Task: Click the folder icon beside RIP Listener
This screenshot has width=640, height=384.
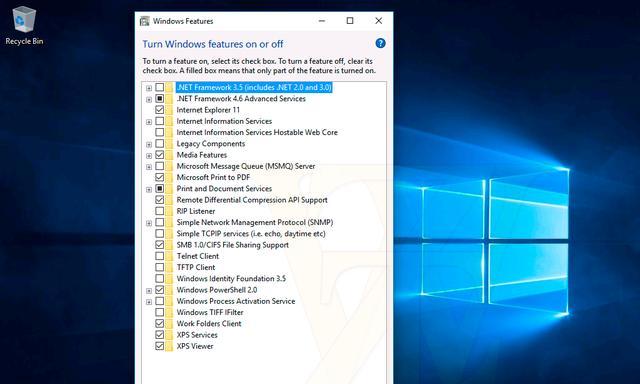Action: (169, 211)
